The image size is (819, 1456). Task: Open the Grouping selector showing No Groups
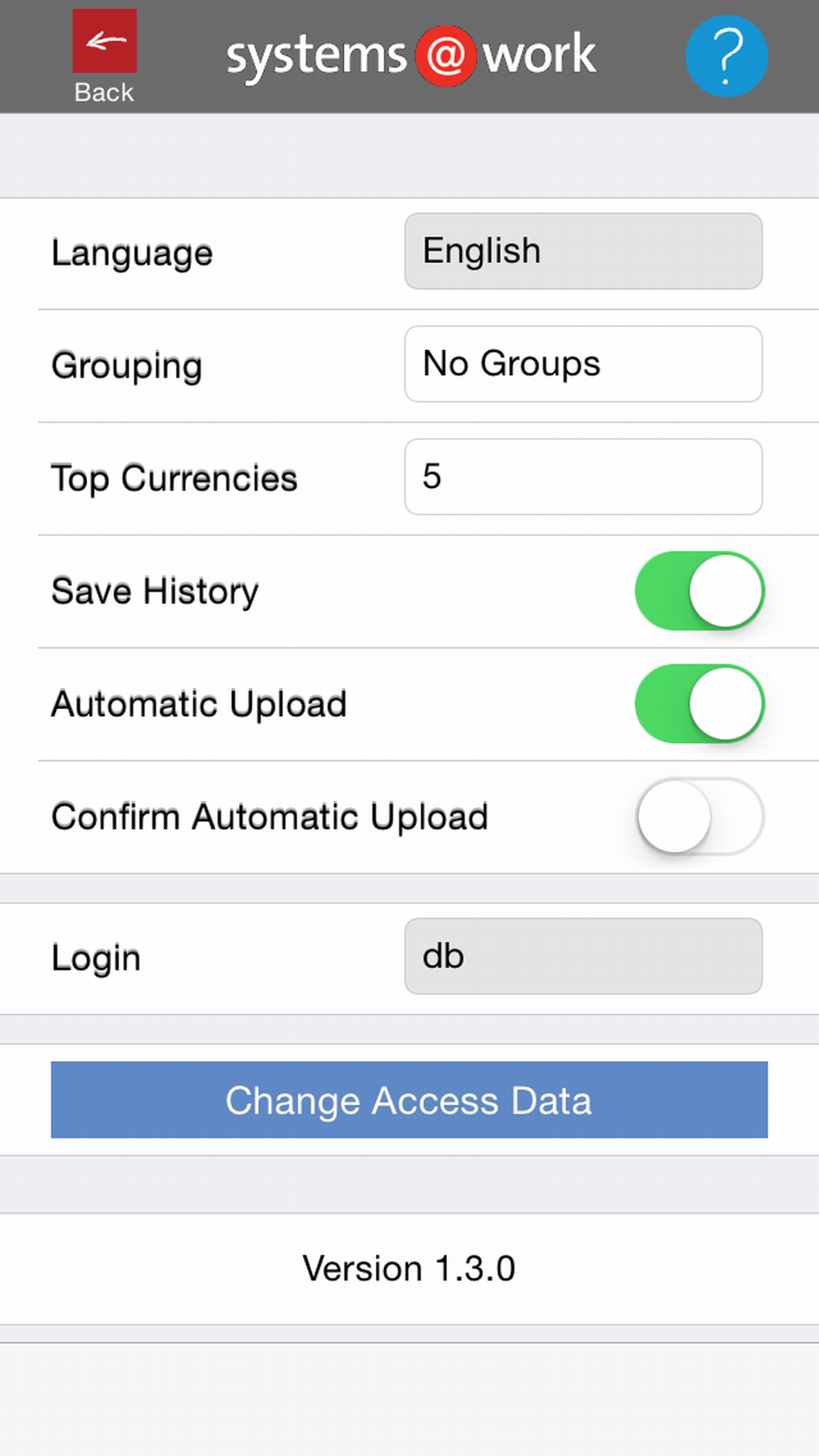(583, 364)
